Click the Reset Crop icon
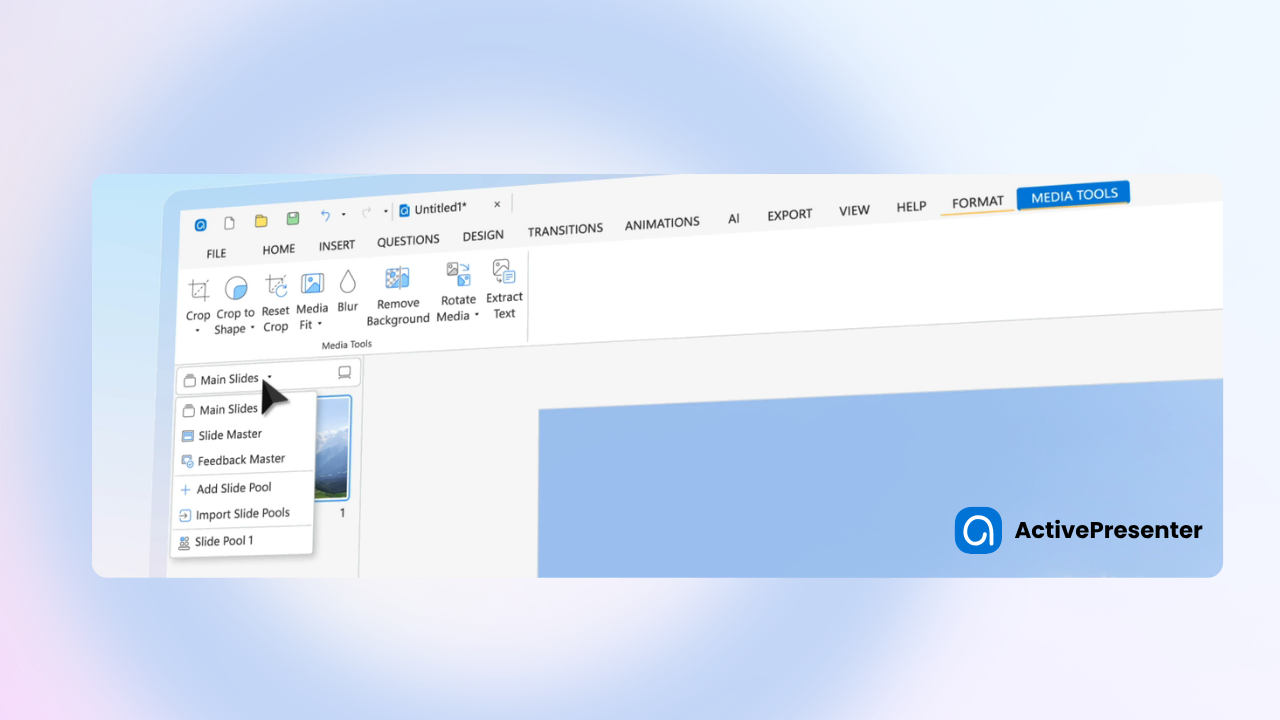 coord(276,286)
